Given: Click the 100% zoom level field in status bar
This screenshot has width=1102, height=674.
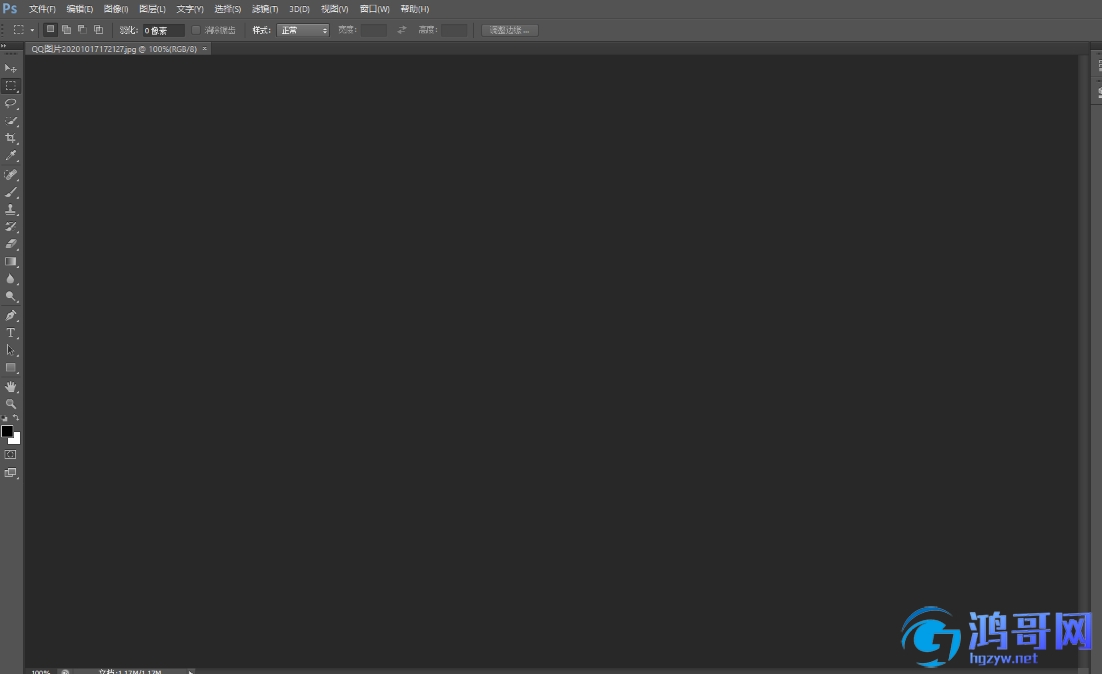Looking at the screenshot, I should (41, 671).
